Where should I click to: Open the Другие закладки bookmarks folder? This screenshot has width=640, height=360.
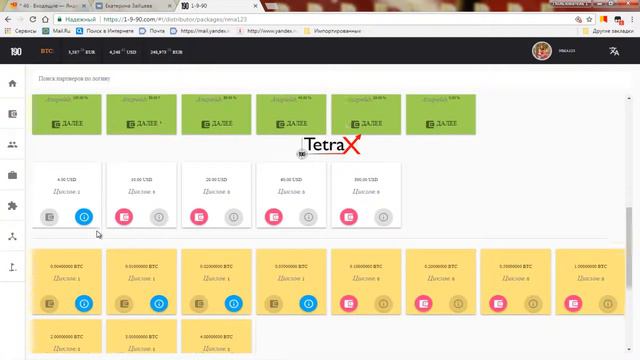[608, 31]
